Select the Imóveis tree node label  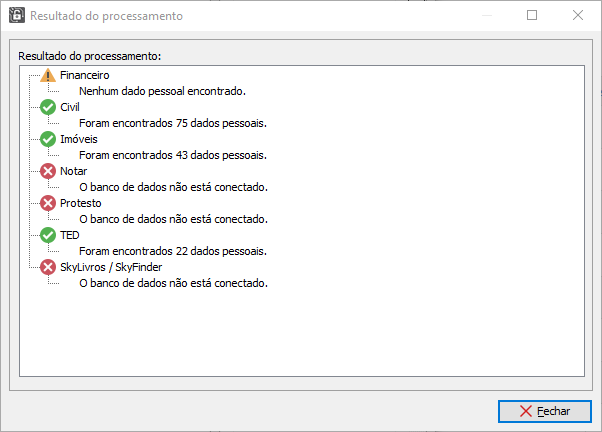point(79,139)
